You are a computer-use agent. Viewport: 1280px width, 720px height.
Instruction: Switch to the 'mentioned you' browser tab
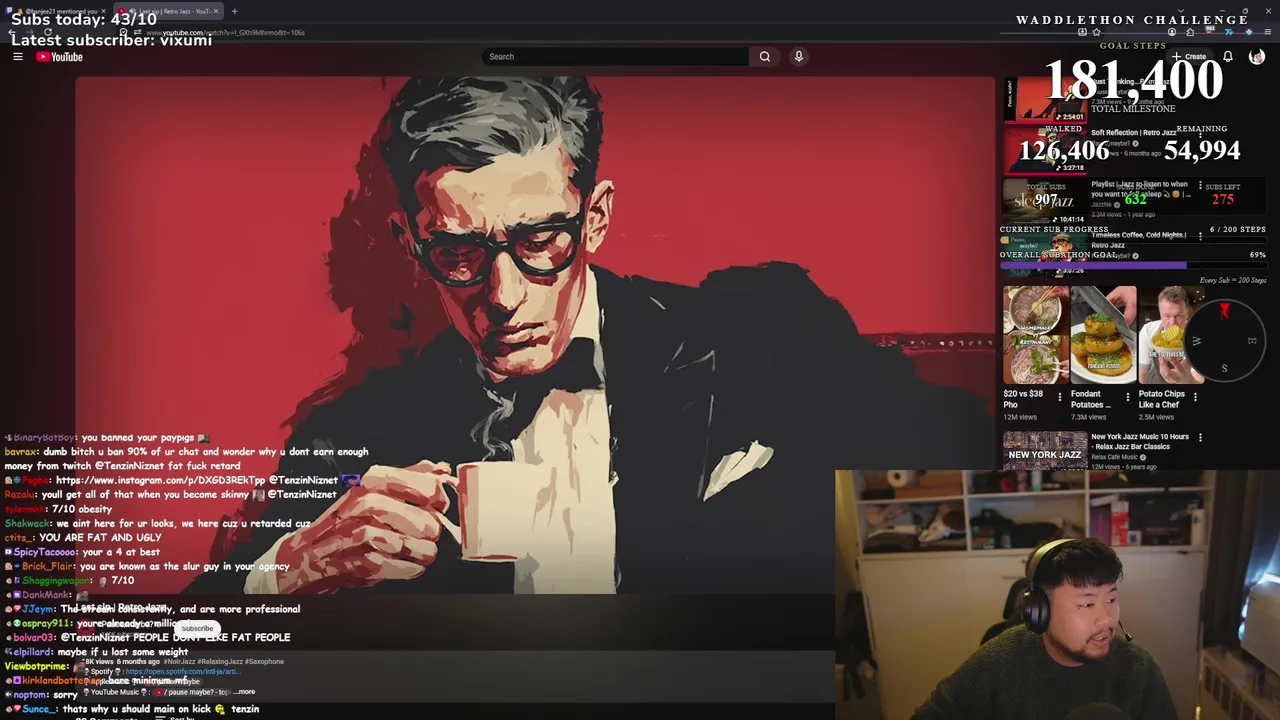(x=55, y=11)
